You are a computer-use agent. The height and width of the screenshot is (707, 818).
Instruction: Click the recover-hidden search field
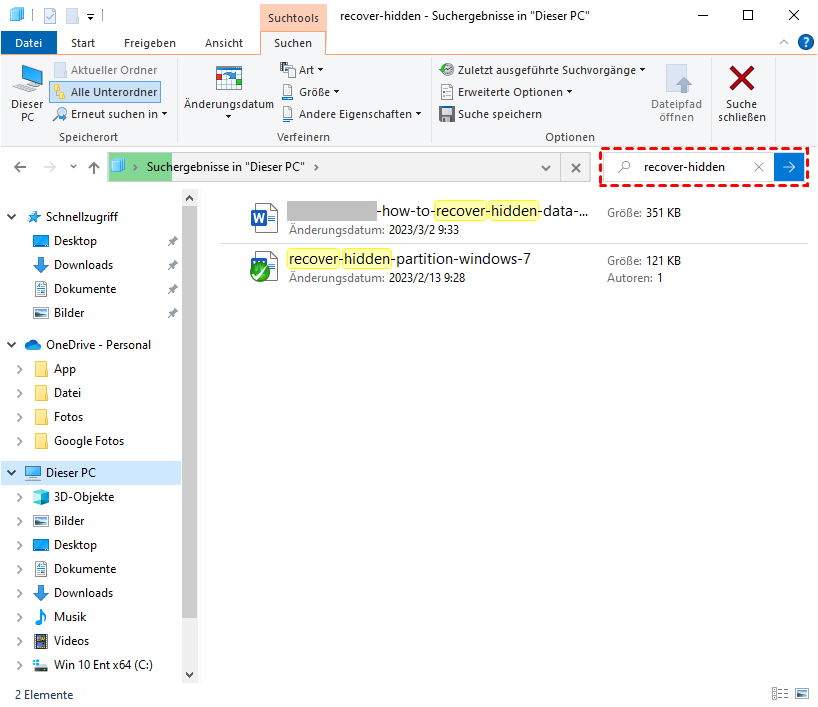point(684,167)
